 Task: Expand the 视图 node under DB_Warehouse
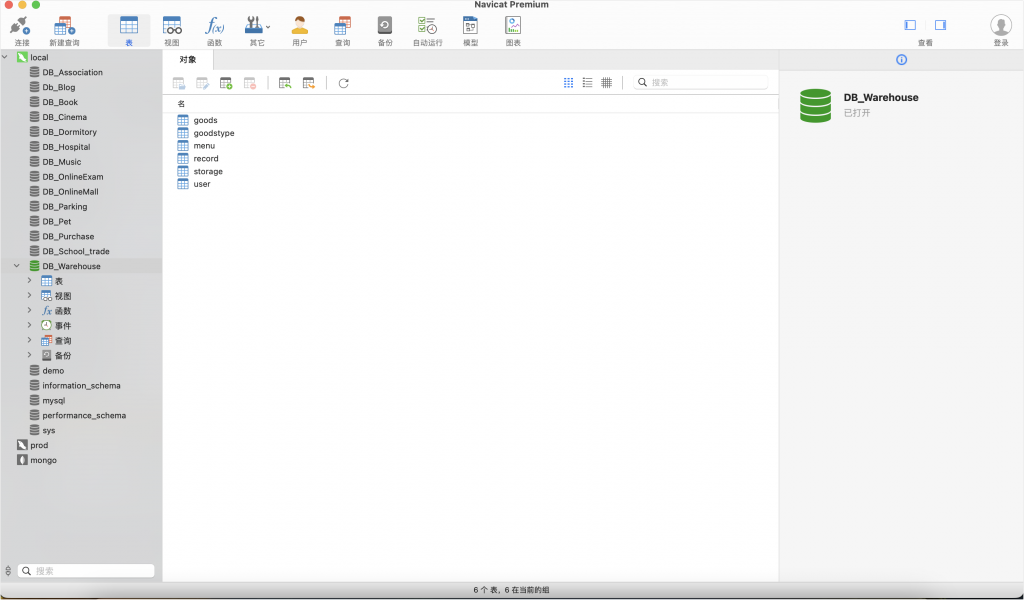point(29,296)
